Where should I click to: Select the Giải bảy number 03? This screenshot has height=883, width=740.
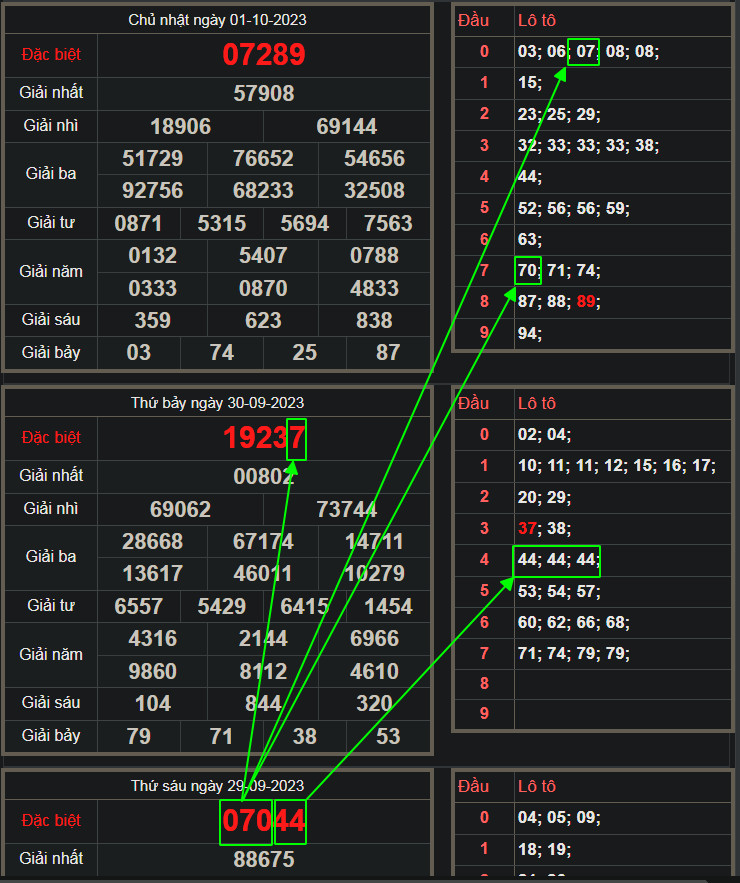[139, 353]
